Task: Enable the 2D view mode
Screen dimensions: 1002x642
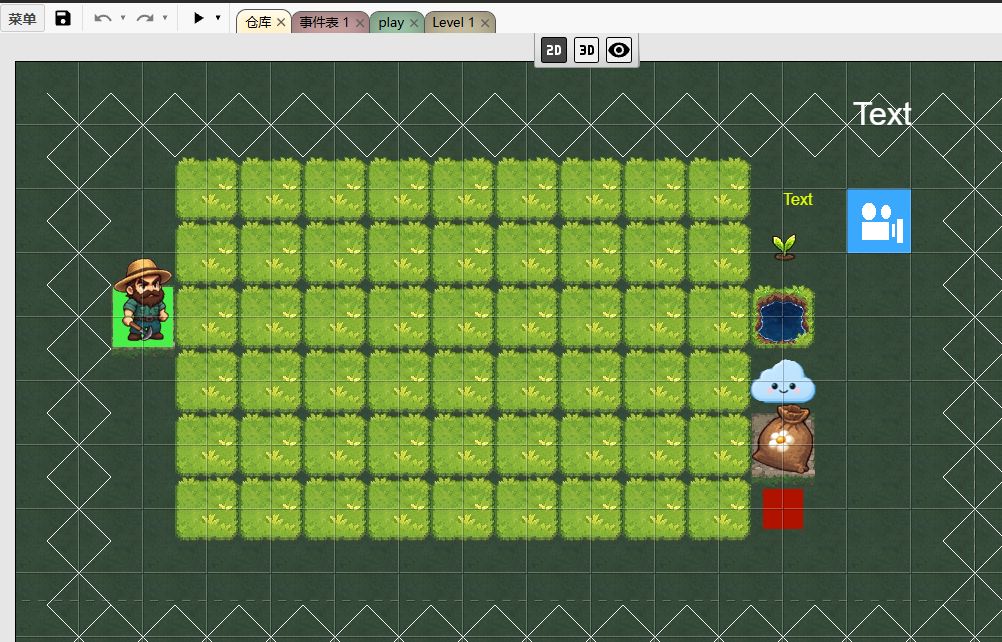Action: 554,50
